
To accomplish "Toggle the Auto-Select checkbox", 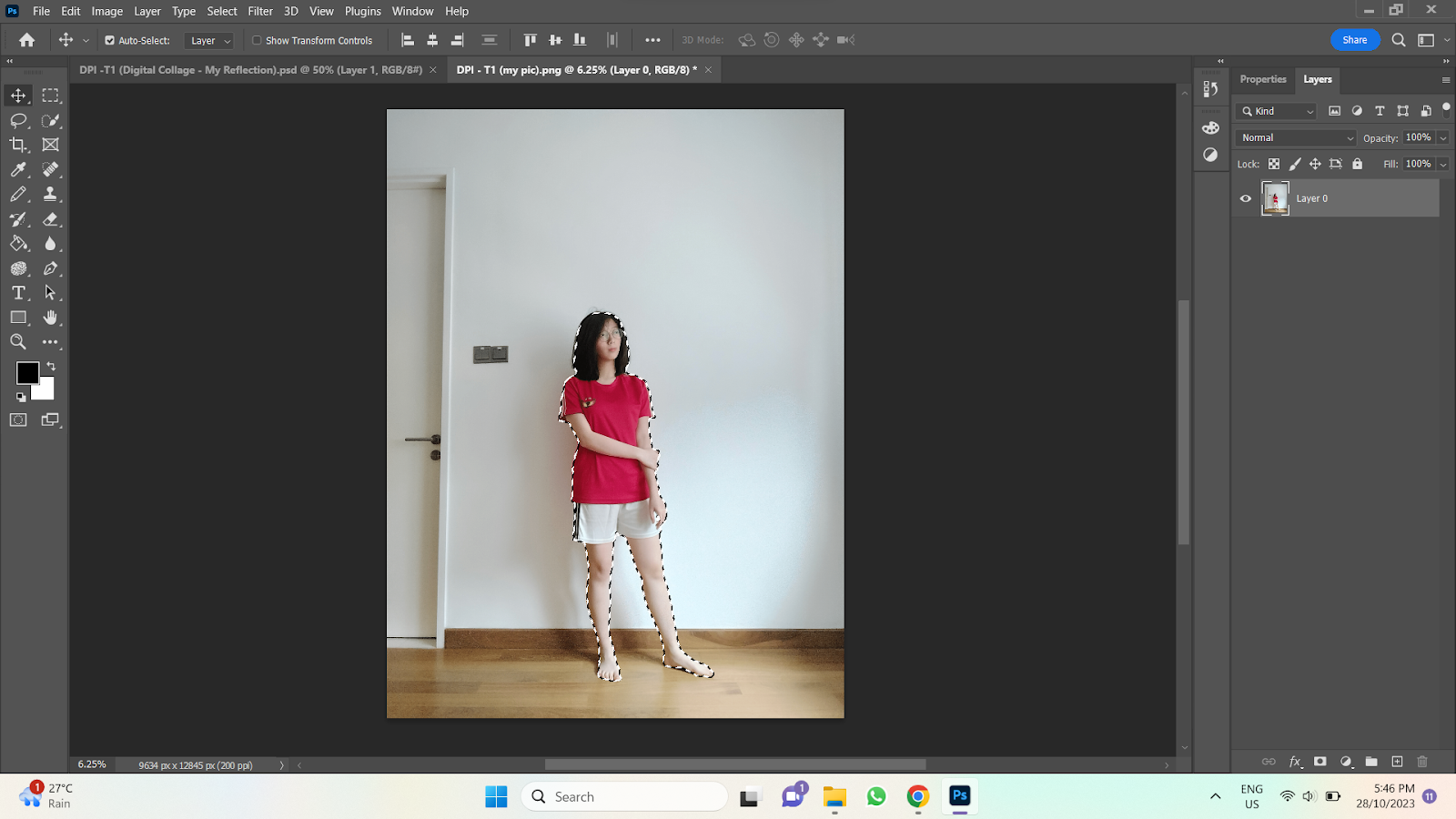I will point(110,40).
